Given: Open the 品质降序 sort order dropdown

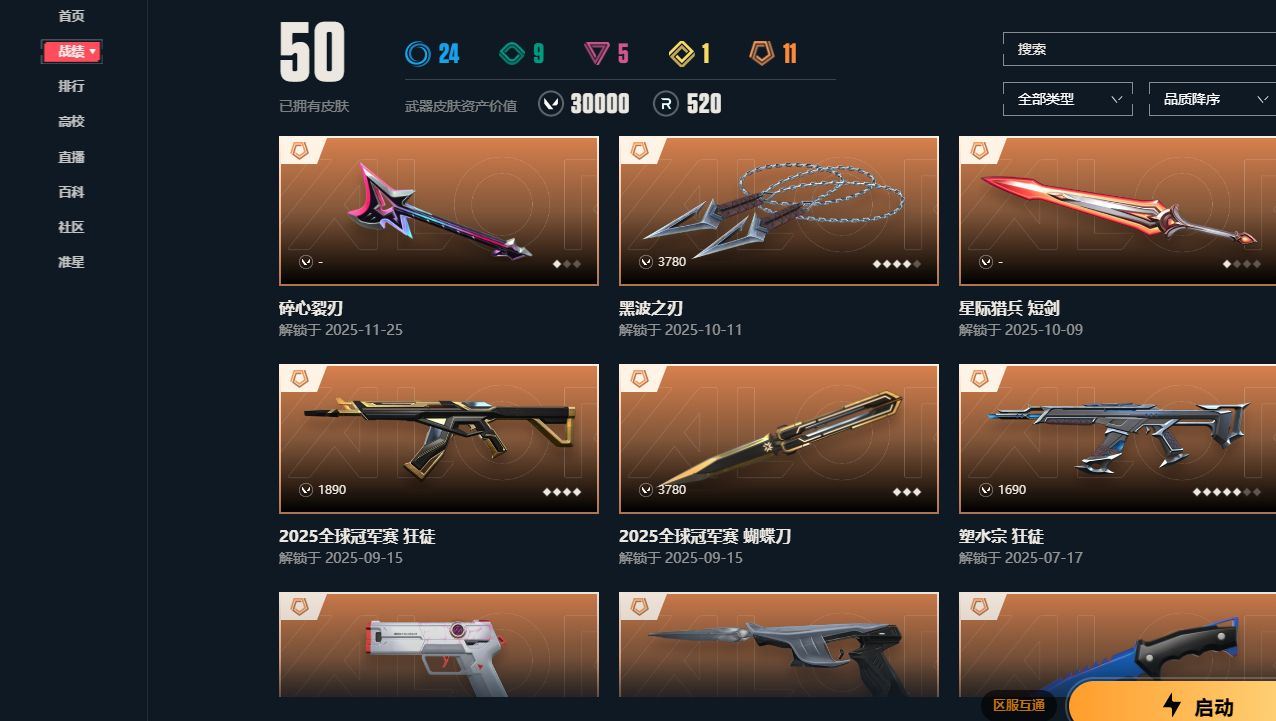Looking at the screenshot, I should (1212, 99).
